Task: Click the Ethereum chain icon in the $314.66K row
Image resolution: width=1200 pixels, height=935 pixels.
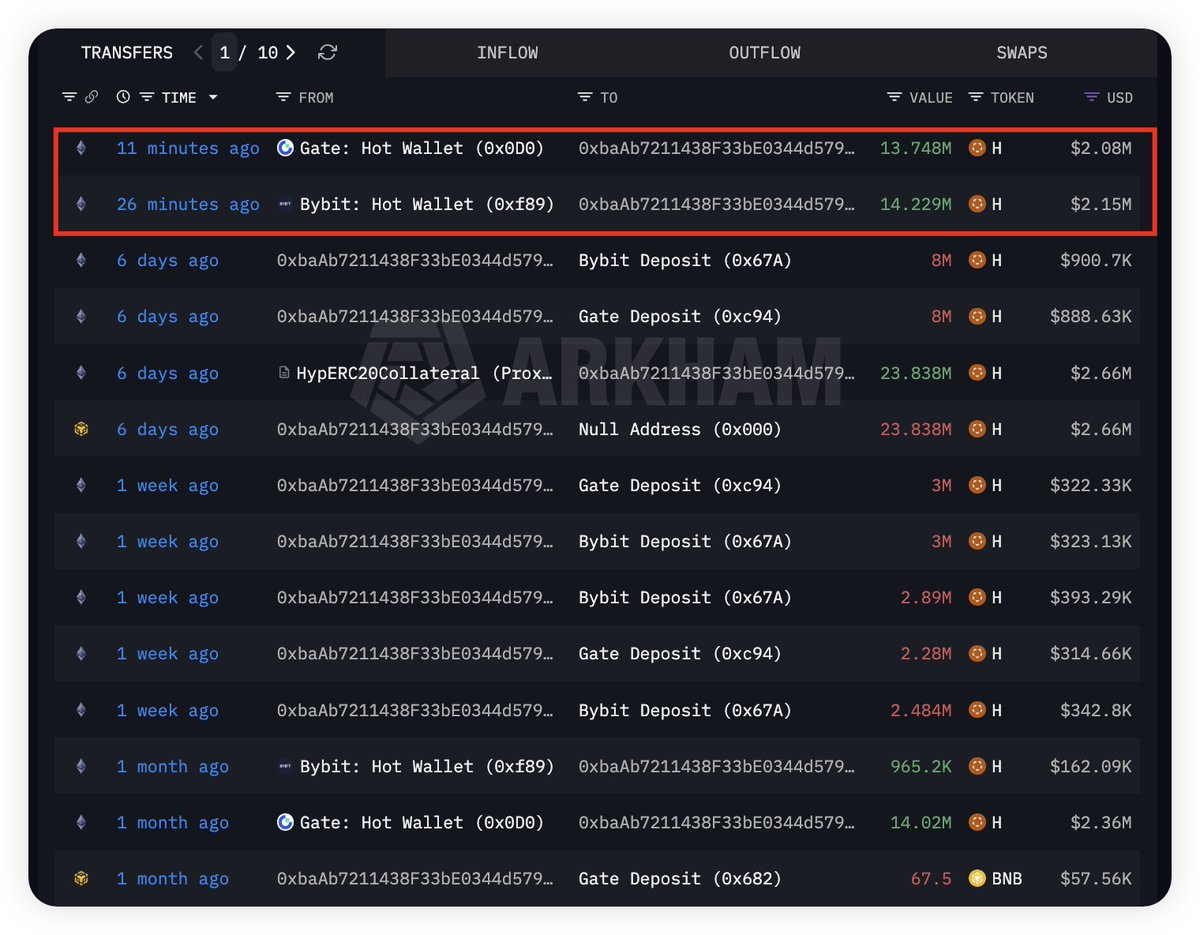Action: [81, 653]
